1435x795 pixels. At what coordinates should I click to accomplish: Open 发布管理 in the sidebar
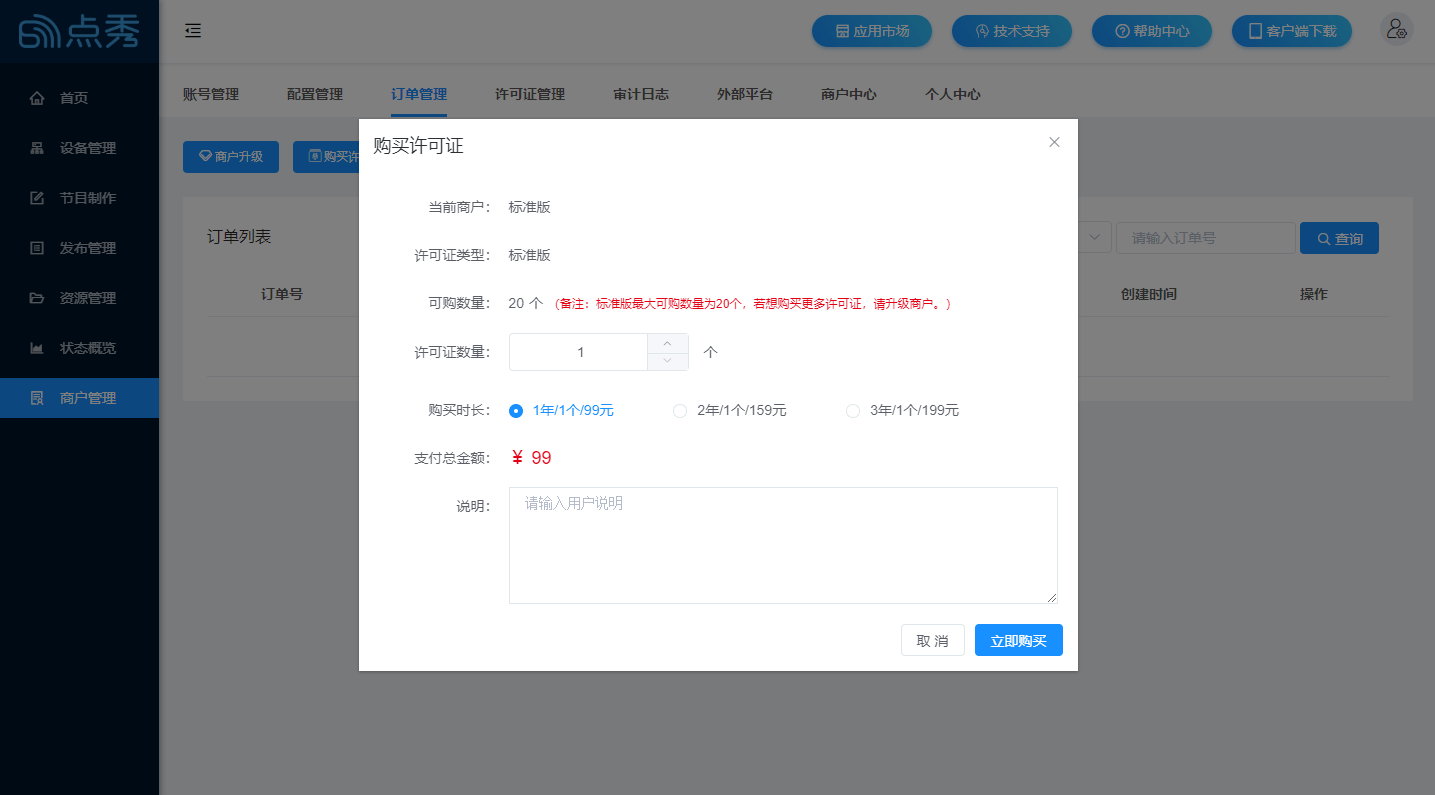pos(79,248)
